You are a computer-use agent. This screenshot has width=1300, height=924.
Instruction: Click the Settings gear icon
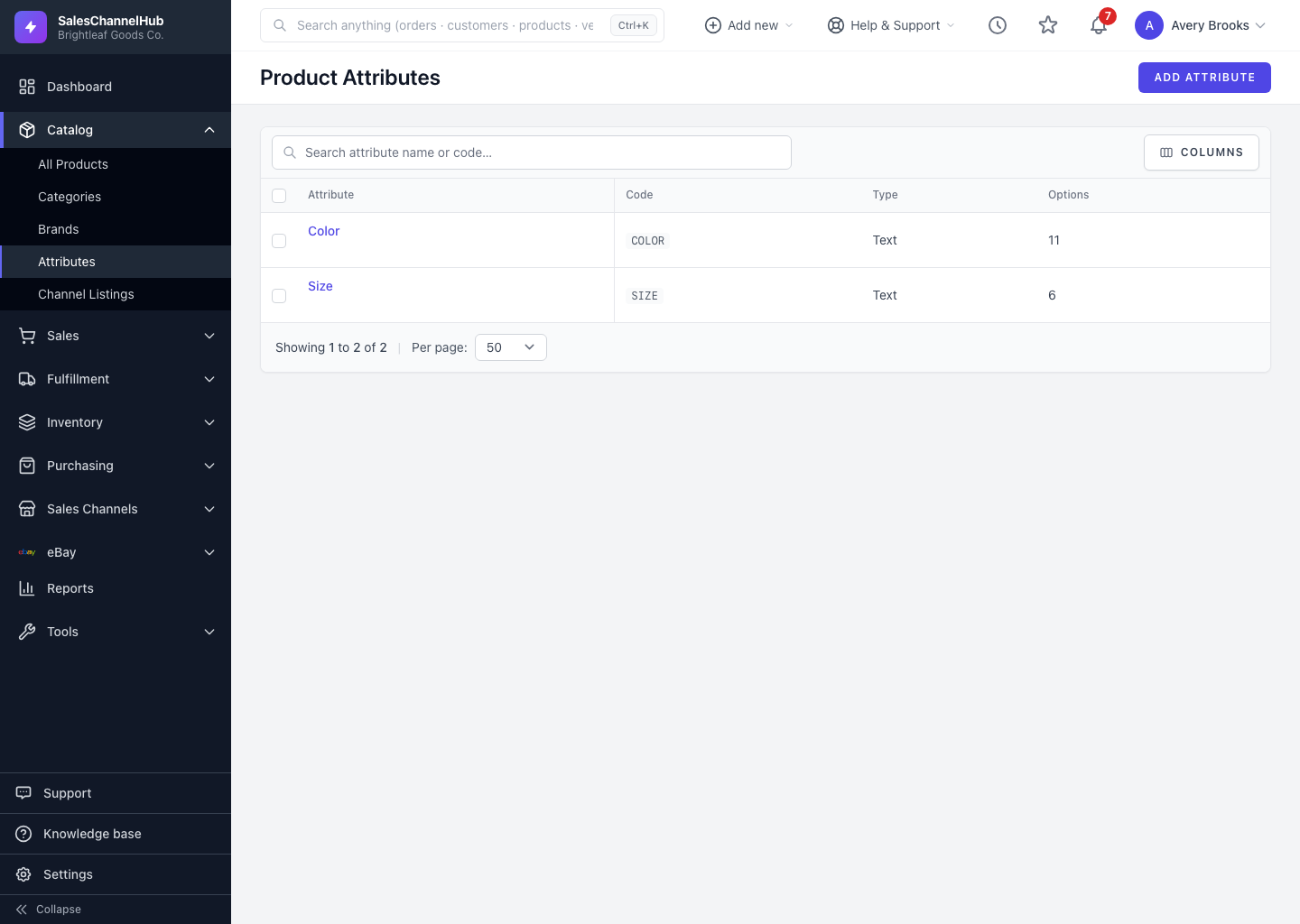pyautogui.click(x=23, y=874)
